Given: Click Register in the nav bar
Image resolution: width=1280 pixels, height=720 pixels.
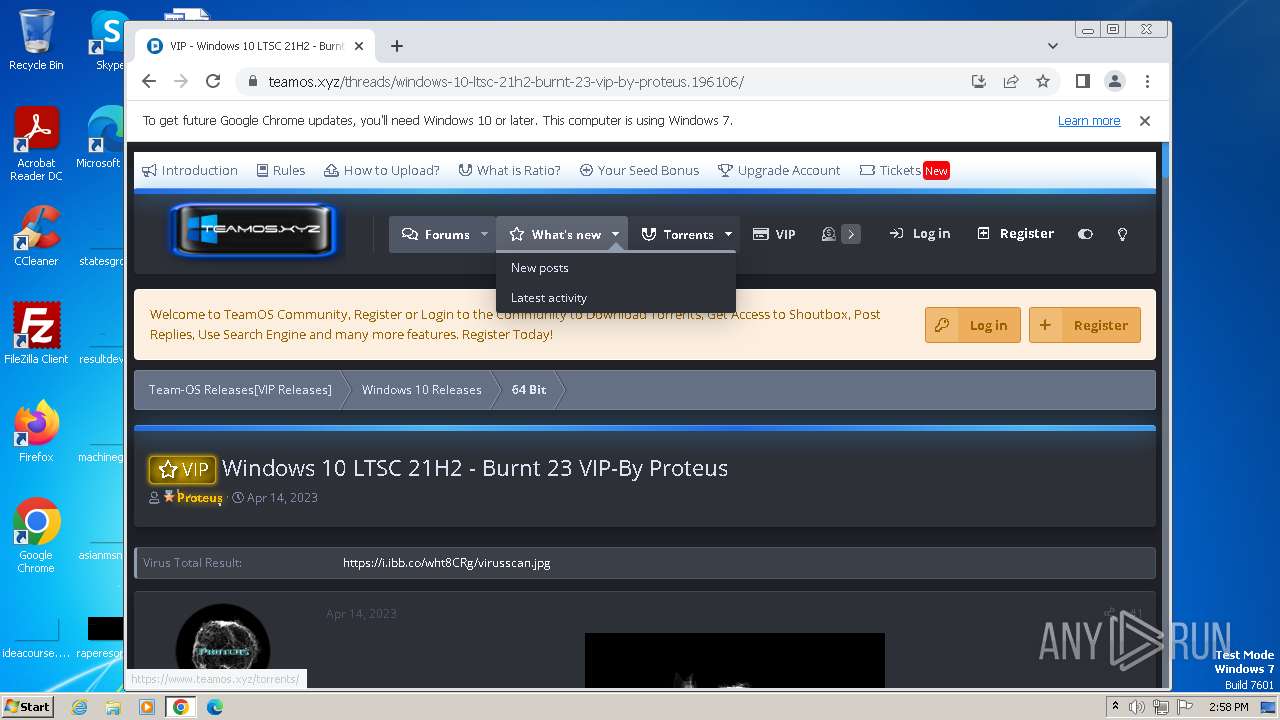Looking at the screenshot, I should coord(1015,233).
